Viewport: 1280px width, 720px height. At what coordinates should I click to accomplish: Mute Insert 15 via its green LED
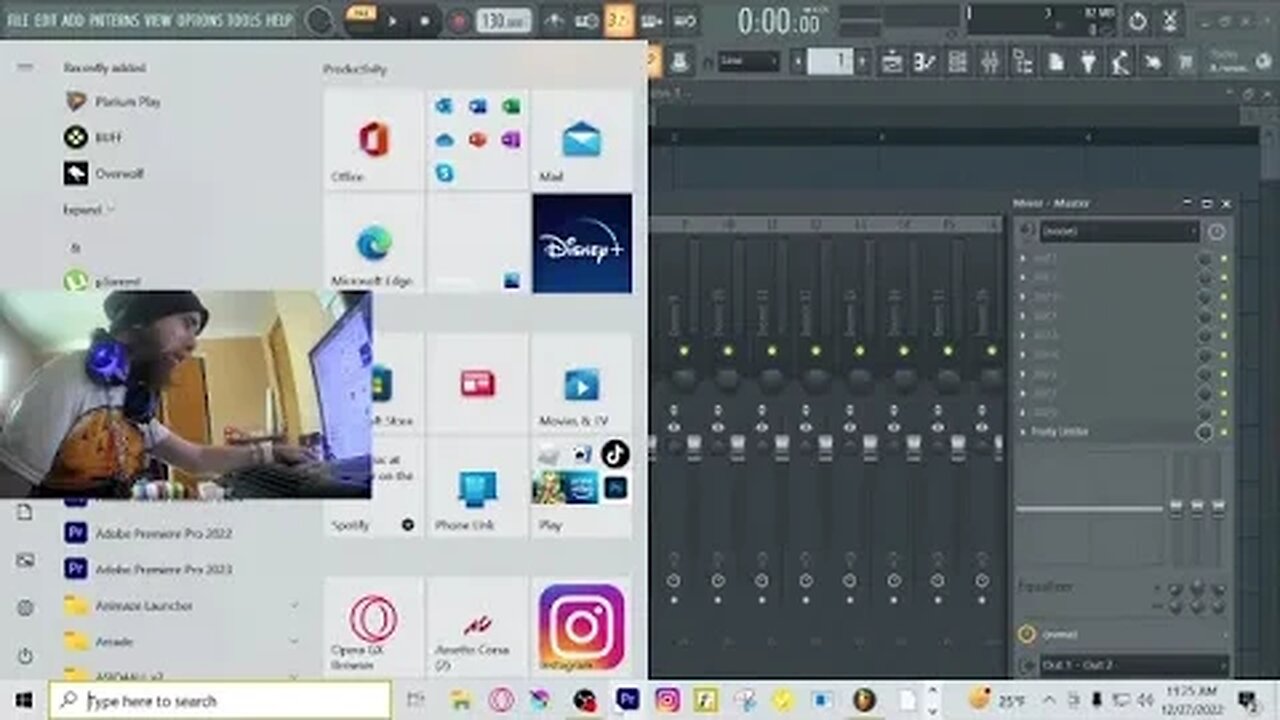point(948,351)
